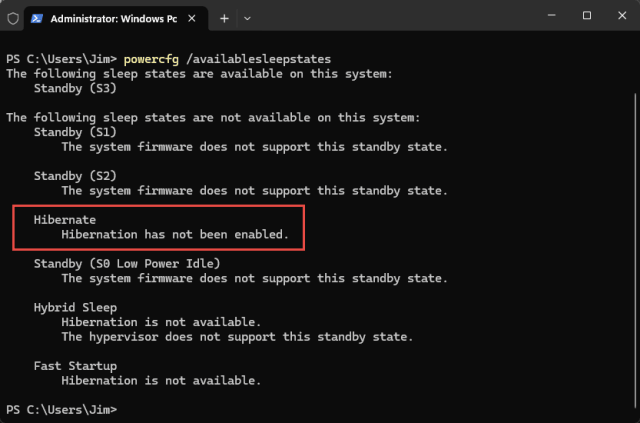Viewport: 640px width, 423px height.
Task: Click the Hybrid Sleep heading
Action: pyautogui.click(x=76, y=307)
